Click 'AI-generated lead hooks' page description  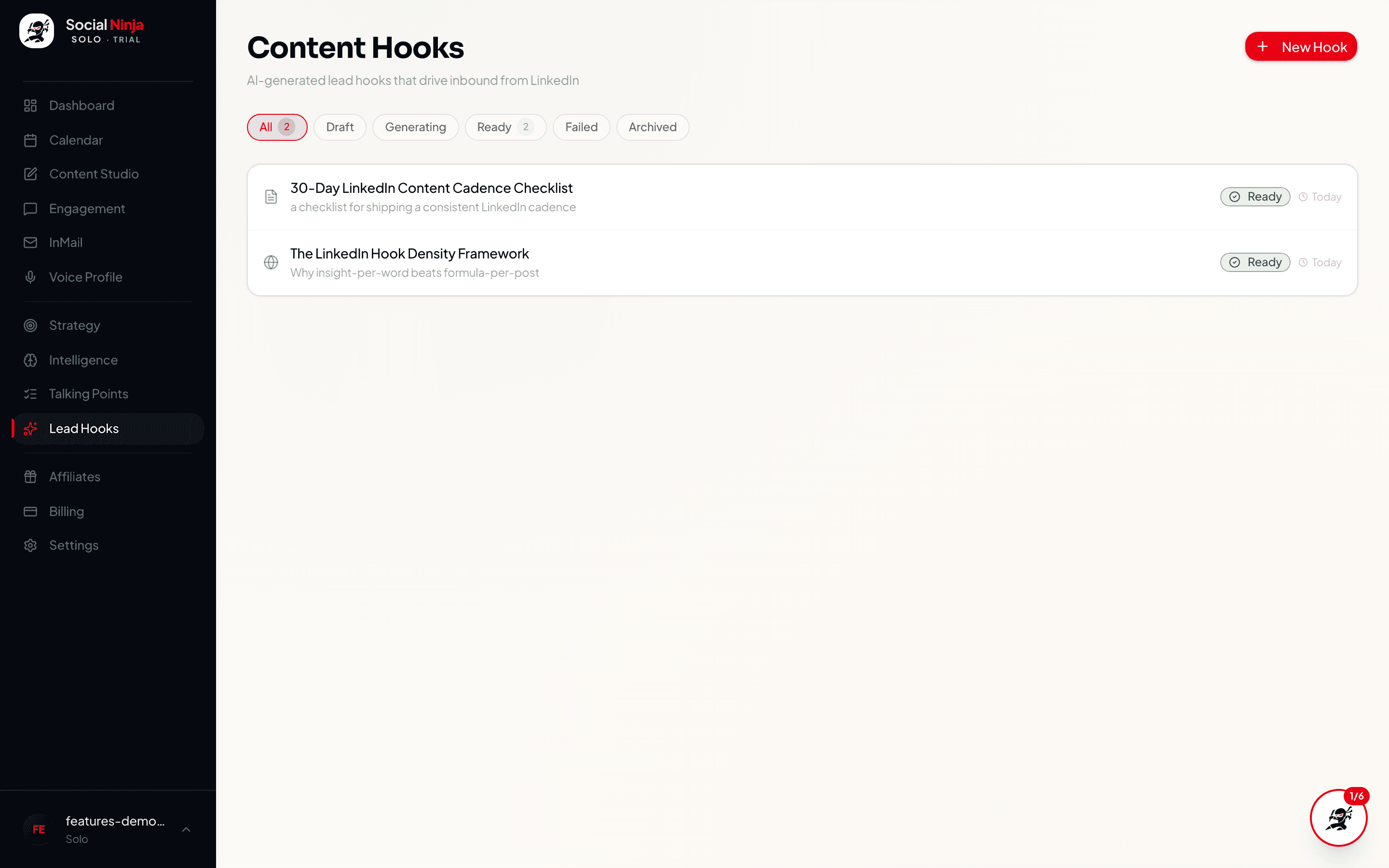[x=413, y=81]
